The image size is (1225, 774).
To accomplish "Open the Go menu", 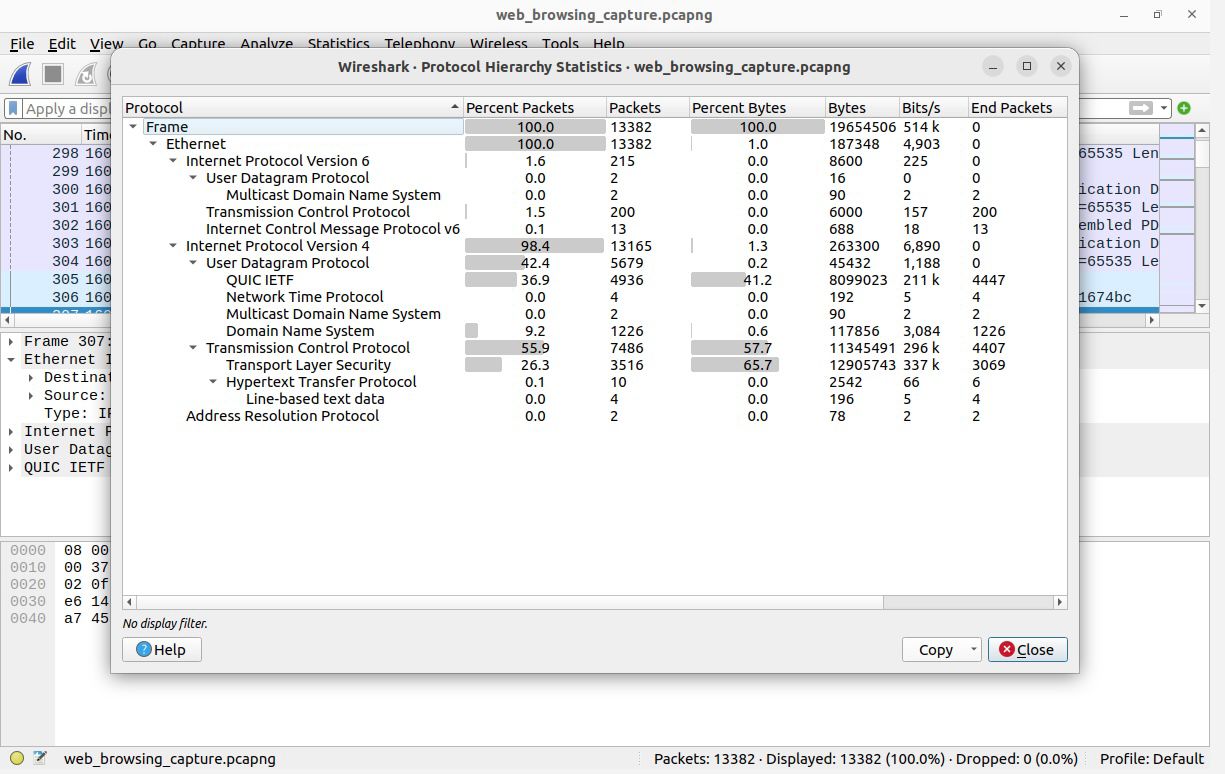I will tap(147, 44).
